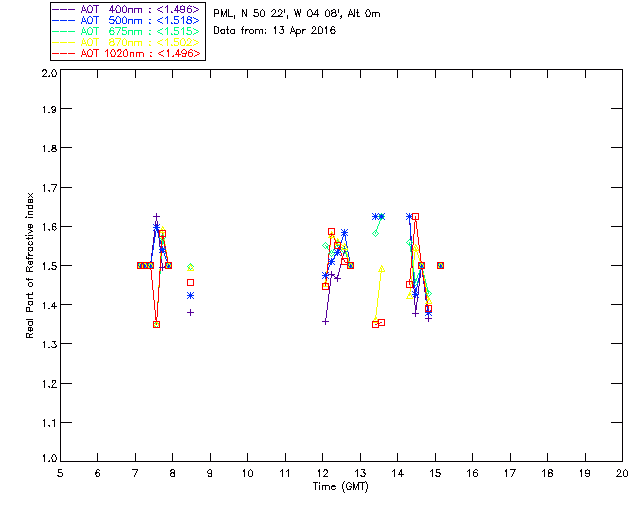Click the 'Data from: 13 Apr 2016' text
The image size is (640, 512).
pos(275,31)
